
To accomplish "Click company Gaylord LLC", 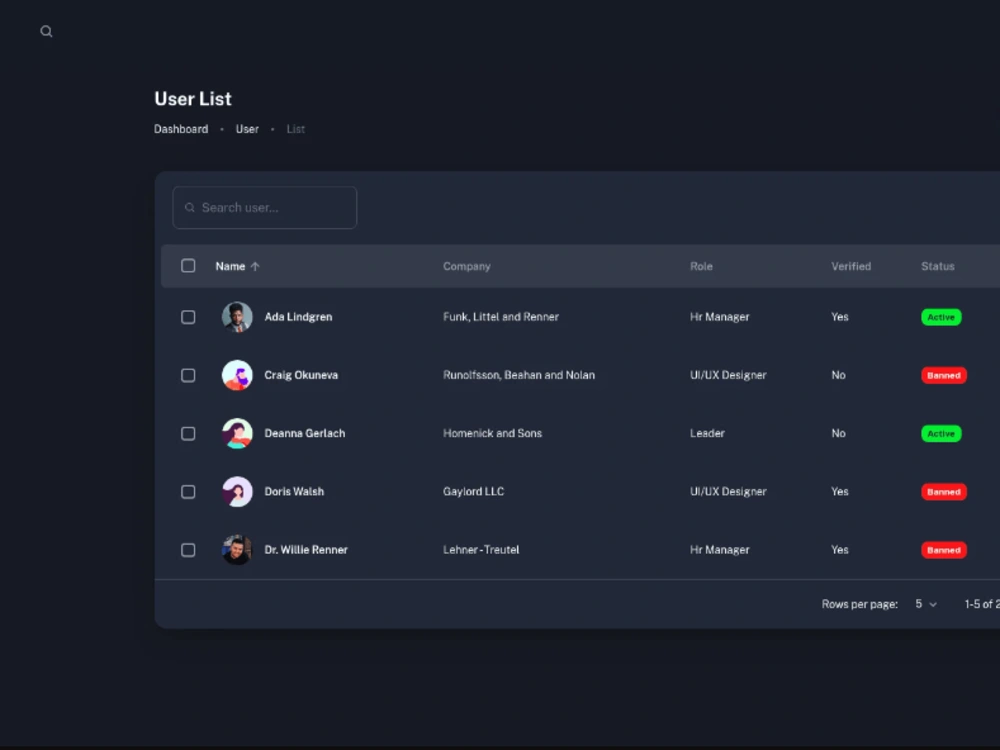I will point(473,492).
